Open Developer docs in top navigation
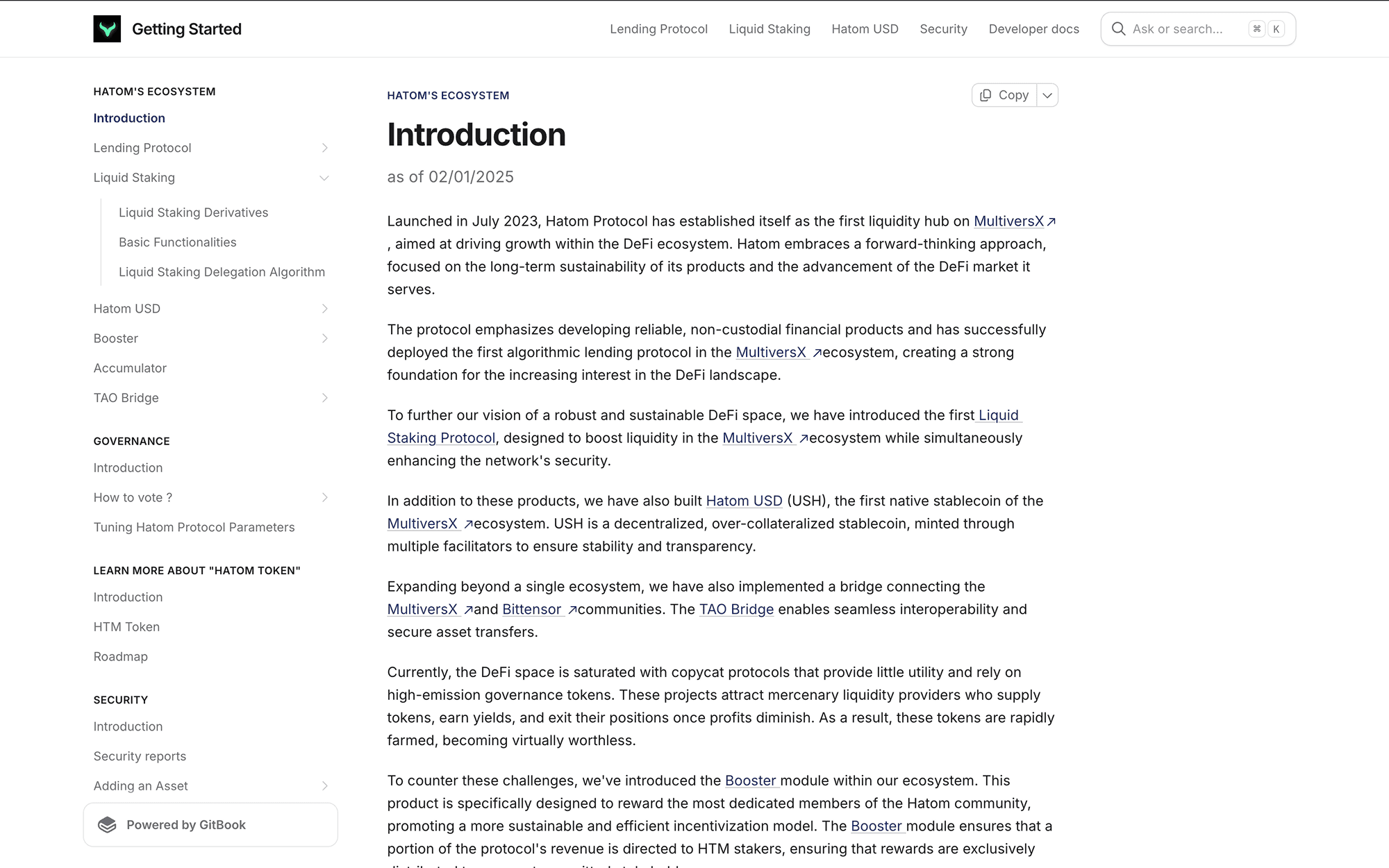 1033,29
